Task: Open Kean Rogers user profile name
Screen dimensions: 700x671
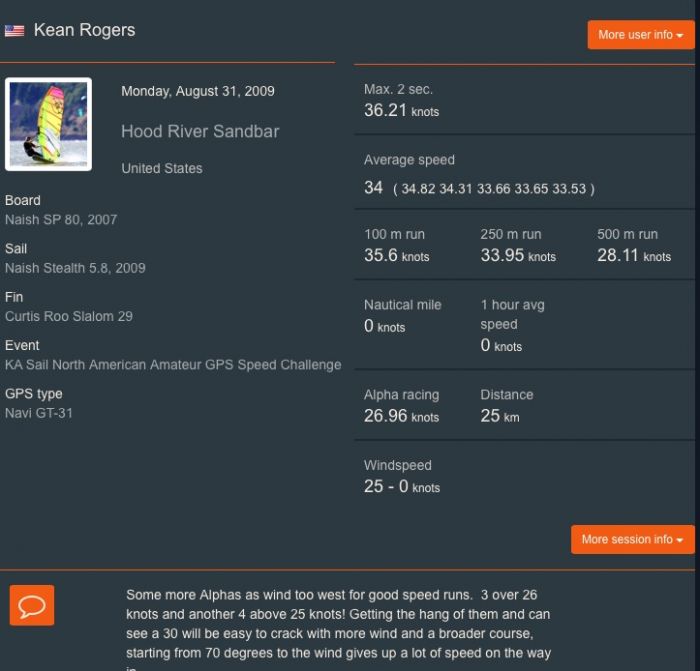Action: pos(84,30)
